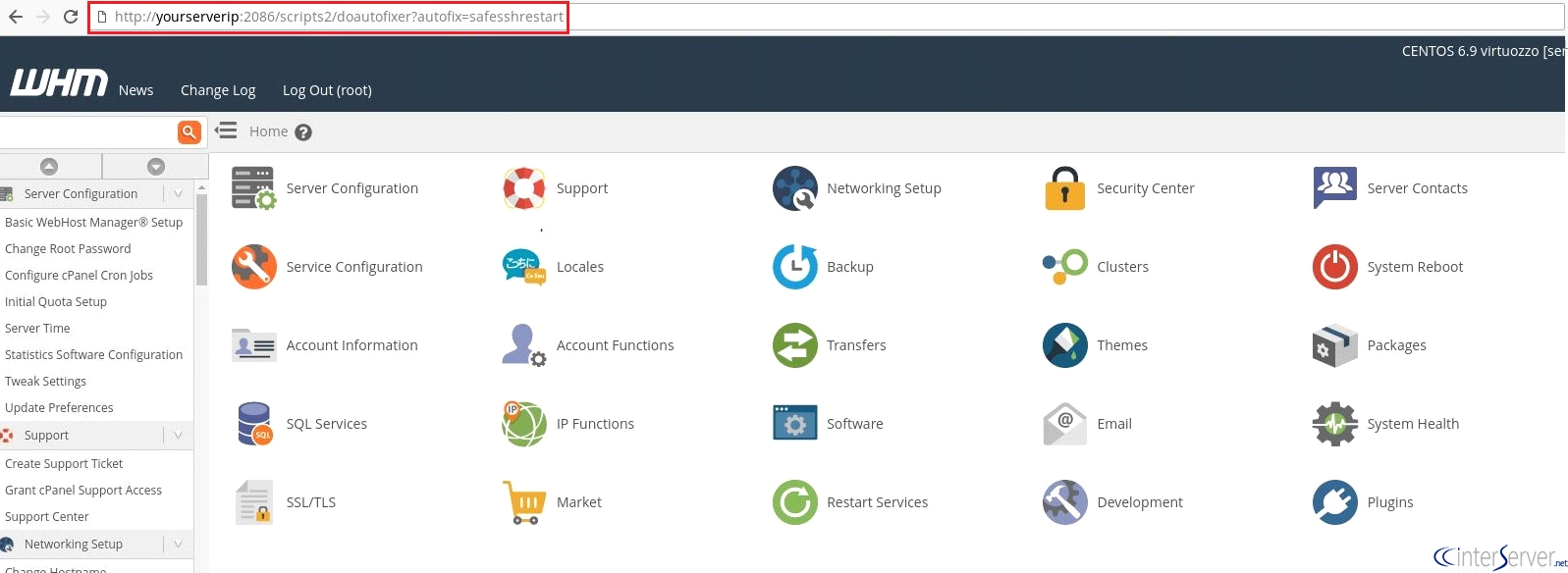This screenshot has width=1568, height=573.
Task: Select Networking Setup sidebar section header
Action: click(74, 545)
